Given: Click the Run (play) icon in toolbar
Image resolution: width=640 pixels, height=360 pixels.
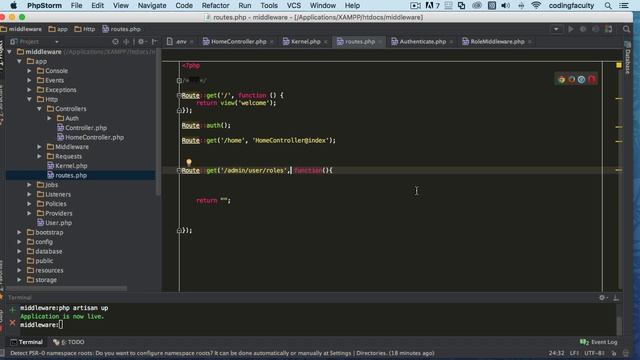Looking at the screenshot, I should pyautogui.click(x=571, y=29).
